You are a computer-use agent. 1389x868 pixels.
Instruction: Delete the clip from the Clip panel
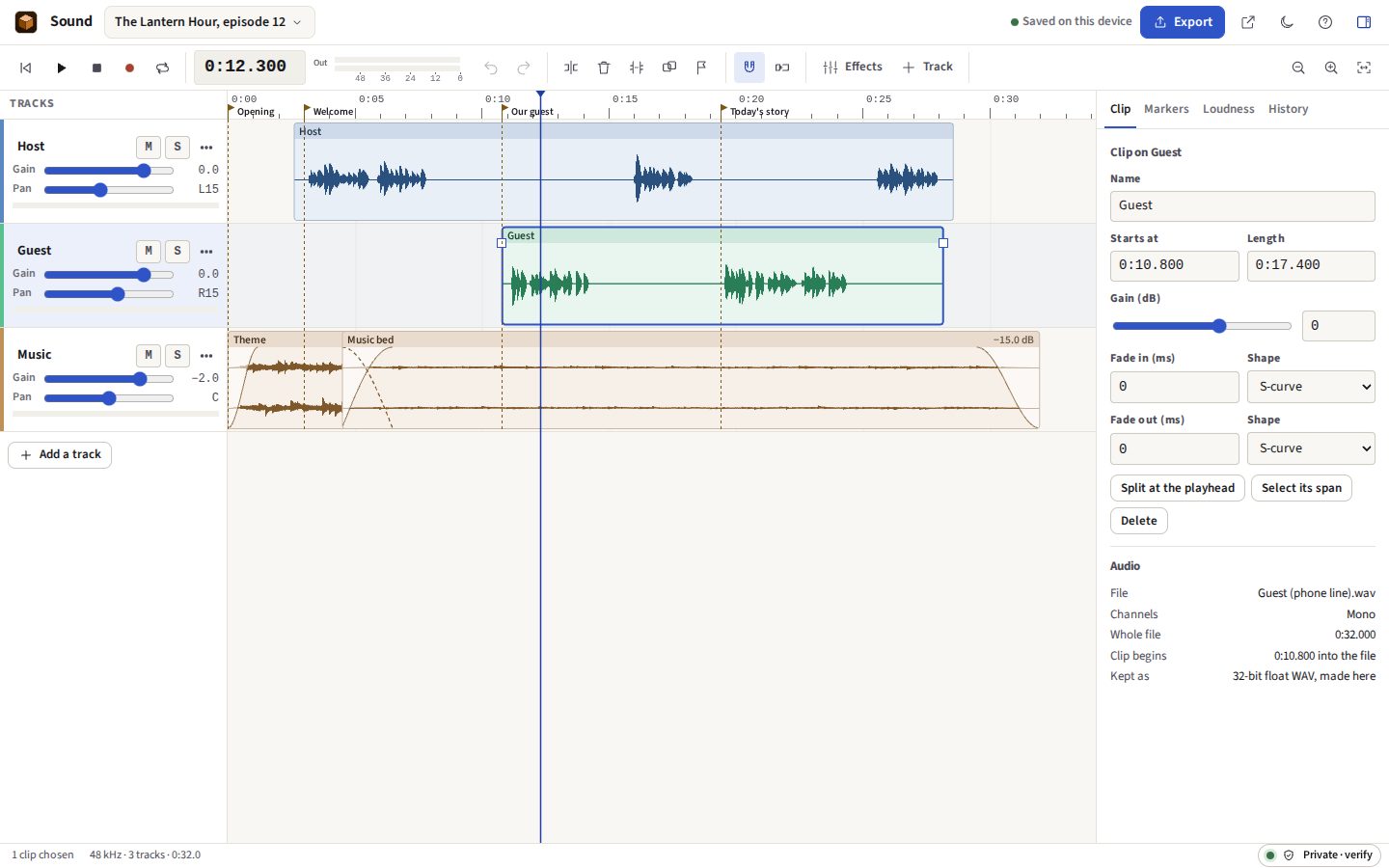(1139, 521)
